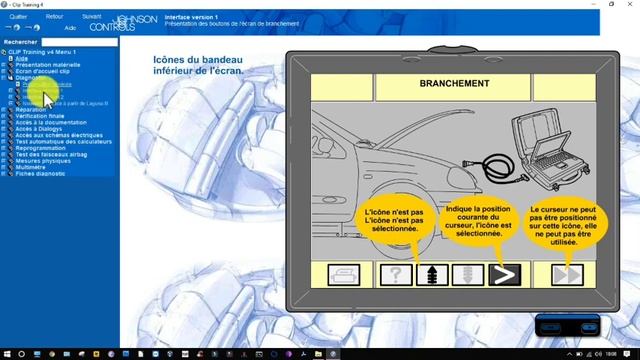The height and width of the screenshot is (360, 640).
Task: Open the Réparation tree entry
Action: (x=31, y=110)
